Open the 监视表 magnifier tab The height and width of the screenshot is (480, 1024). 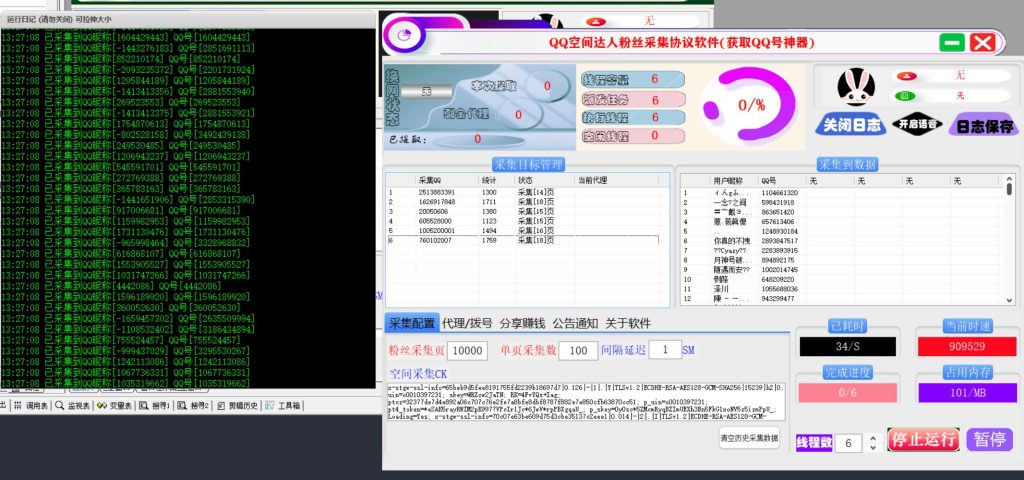pyautogui.click(x=74, y=405)
